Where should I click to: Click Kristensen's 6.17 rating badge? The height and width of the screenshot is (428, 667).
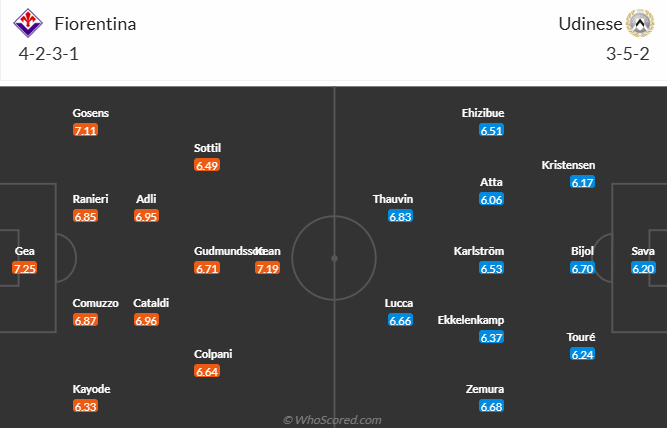(x=582, y=182)
